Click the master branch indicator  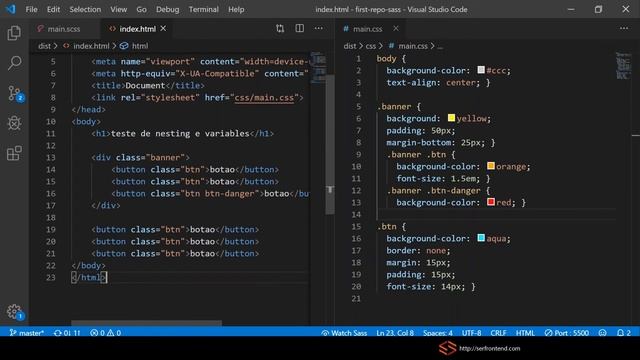27,333
